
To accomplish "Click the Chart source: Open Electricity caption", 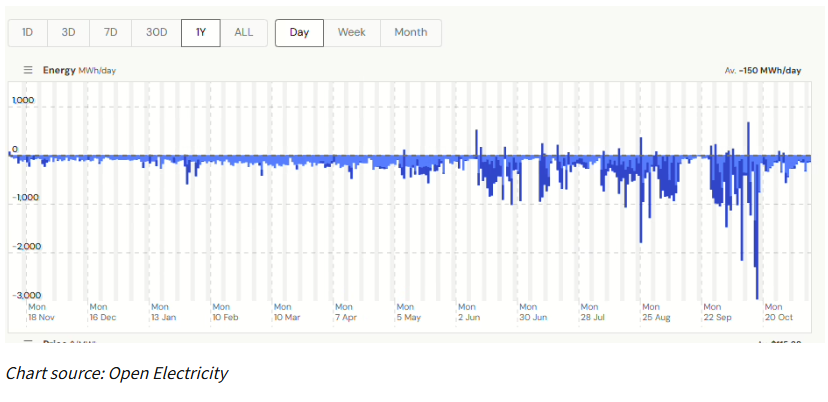I will [x=117, y=373].
